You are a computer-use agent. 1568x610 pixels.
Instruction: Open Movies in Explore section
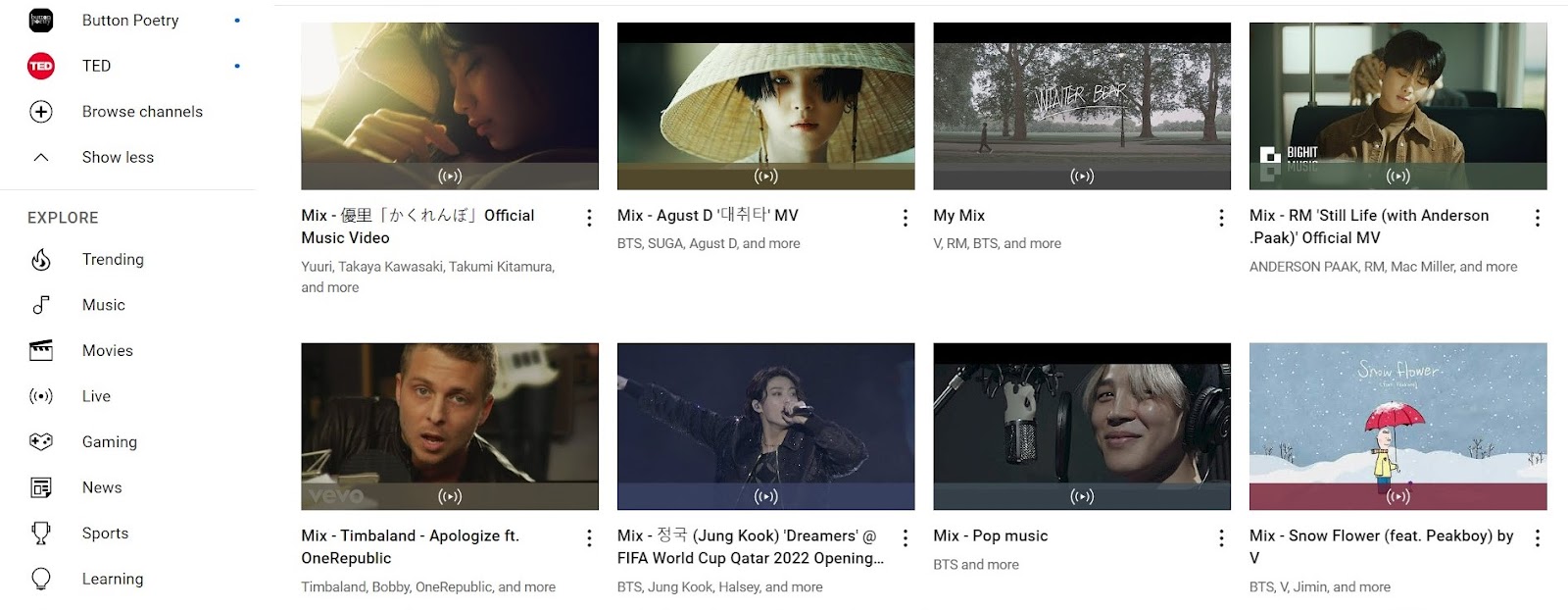pyautogui.click(x=108, y=350)
